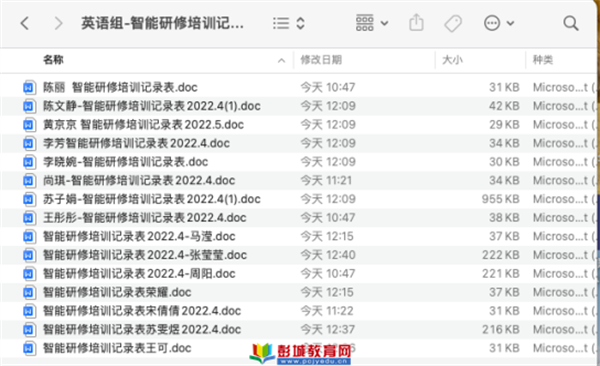Image resolution: width=600 pixels, height=366 pixels.
Task: Open the more actions ellipsis icon
Action: 492,23
